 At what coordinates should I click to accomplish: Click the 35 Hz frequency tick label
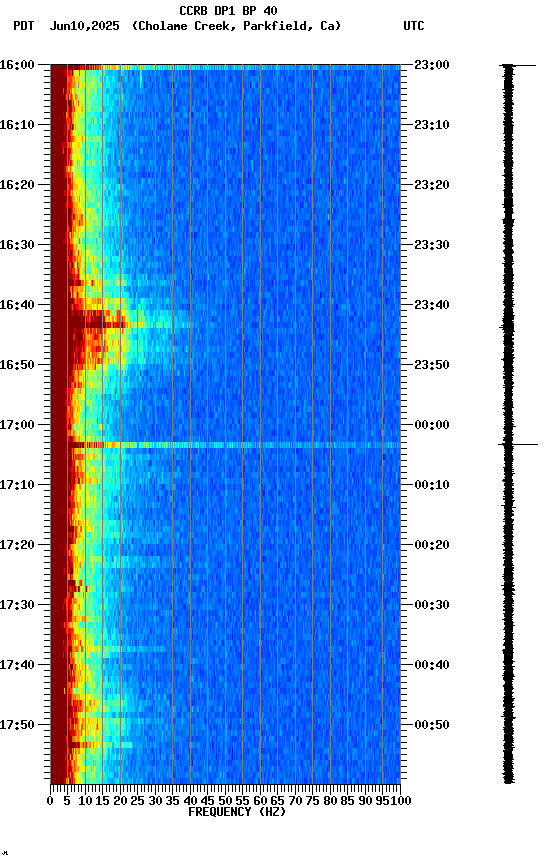(173, 802)
